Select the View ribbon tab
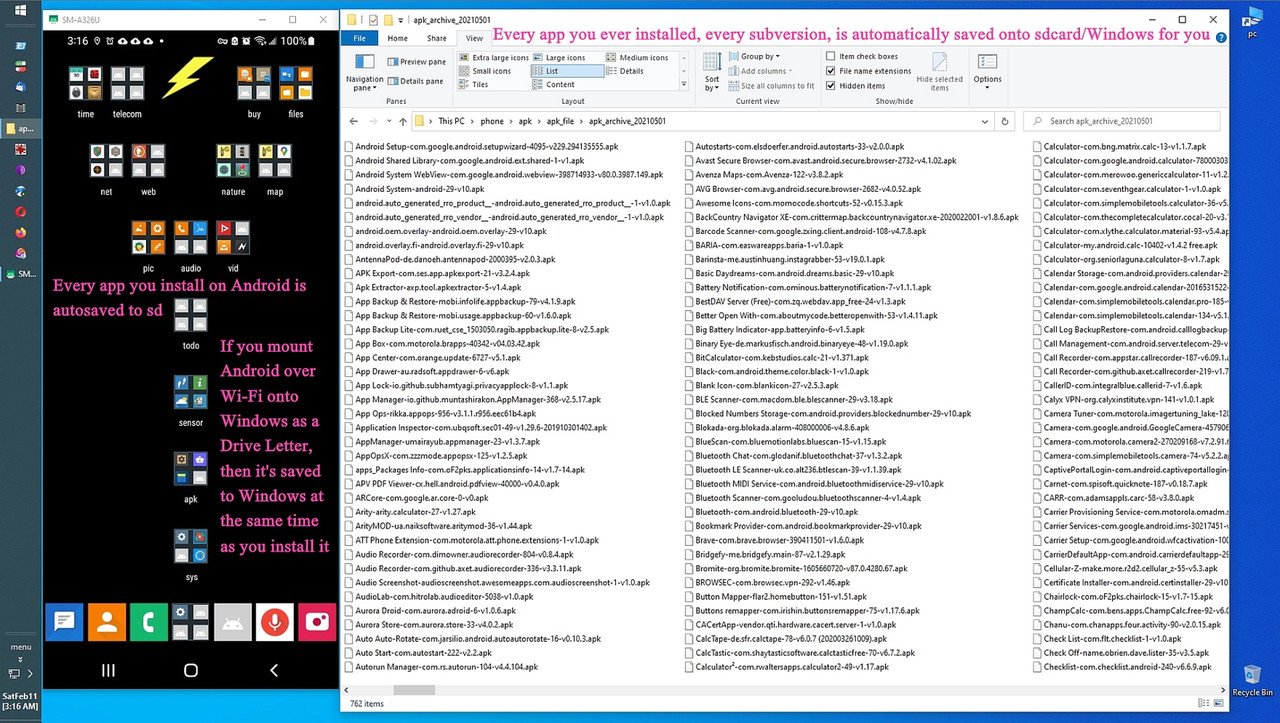The height and width of the screenshot is (723, 1280). click(x=474, y=38)
